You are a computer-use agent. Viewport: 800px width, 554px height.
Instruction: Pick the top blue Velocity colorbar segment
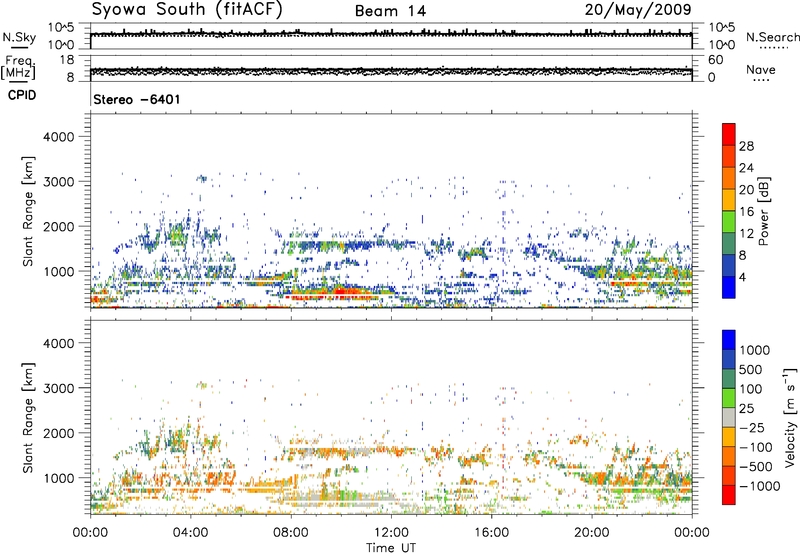(729, 340)
